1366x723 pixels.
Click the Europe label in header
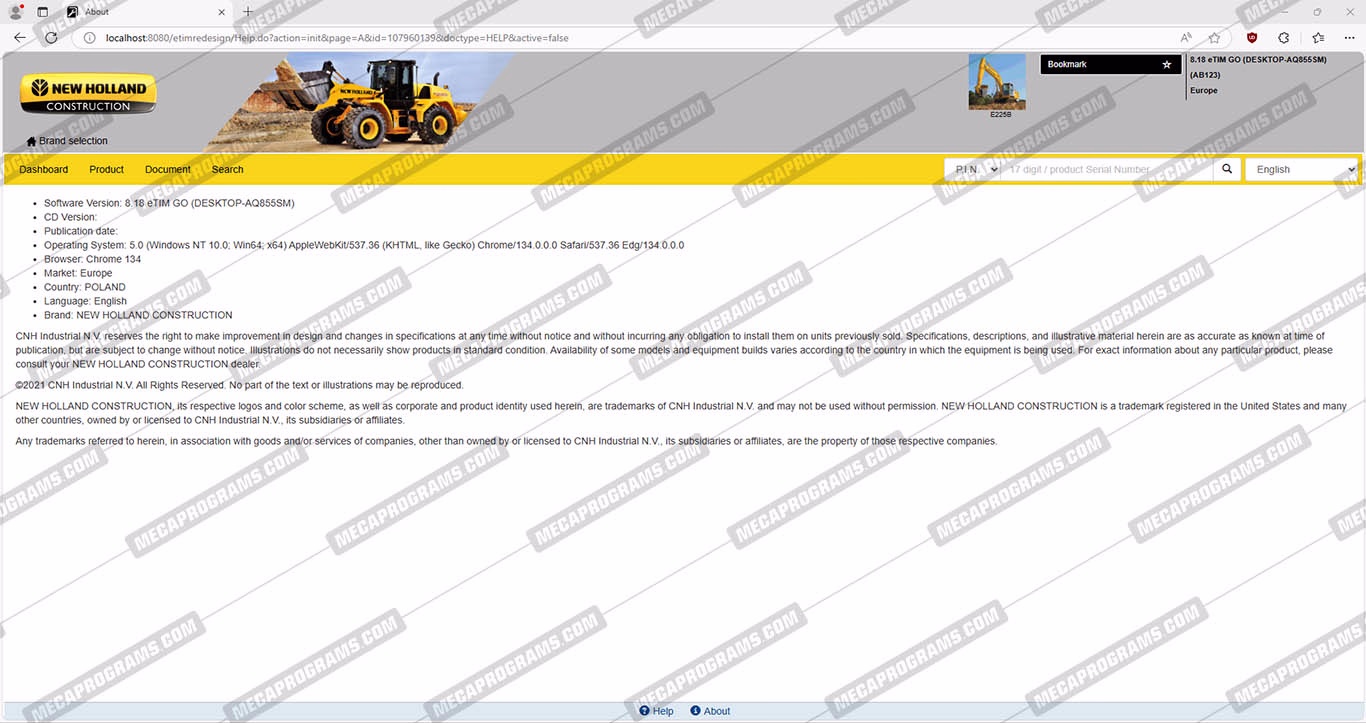point(1204,90)
